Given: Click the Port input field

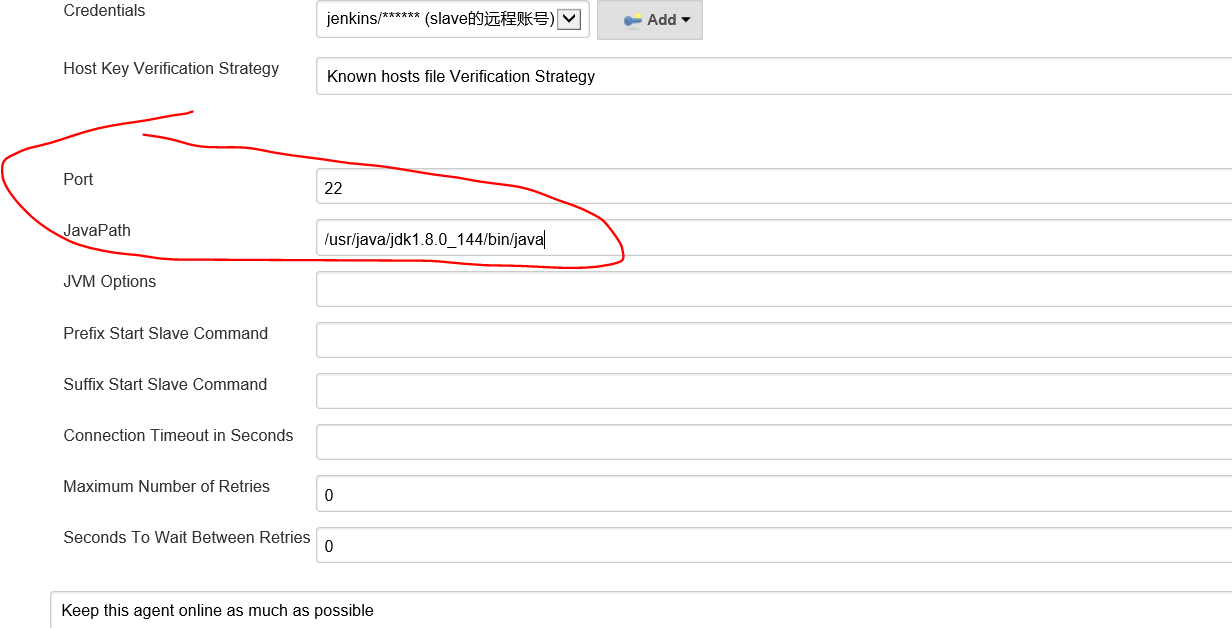Looking at the screenshot, I should click(x=774, y=186).
